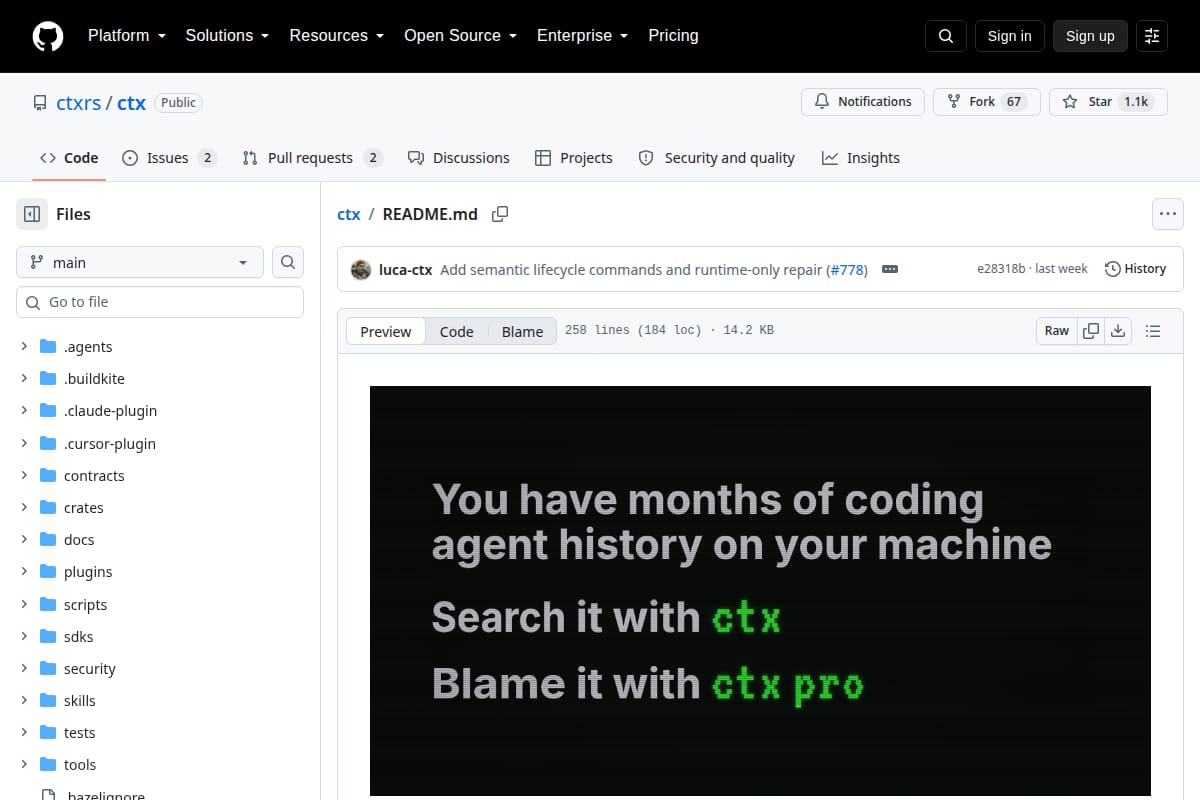Switch file view to Code

tap(456, 332)
